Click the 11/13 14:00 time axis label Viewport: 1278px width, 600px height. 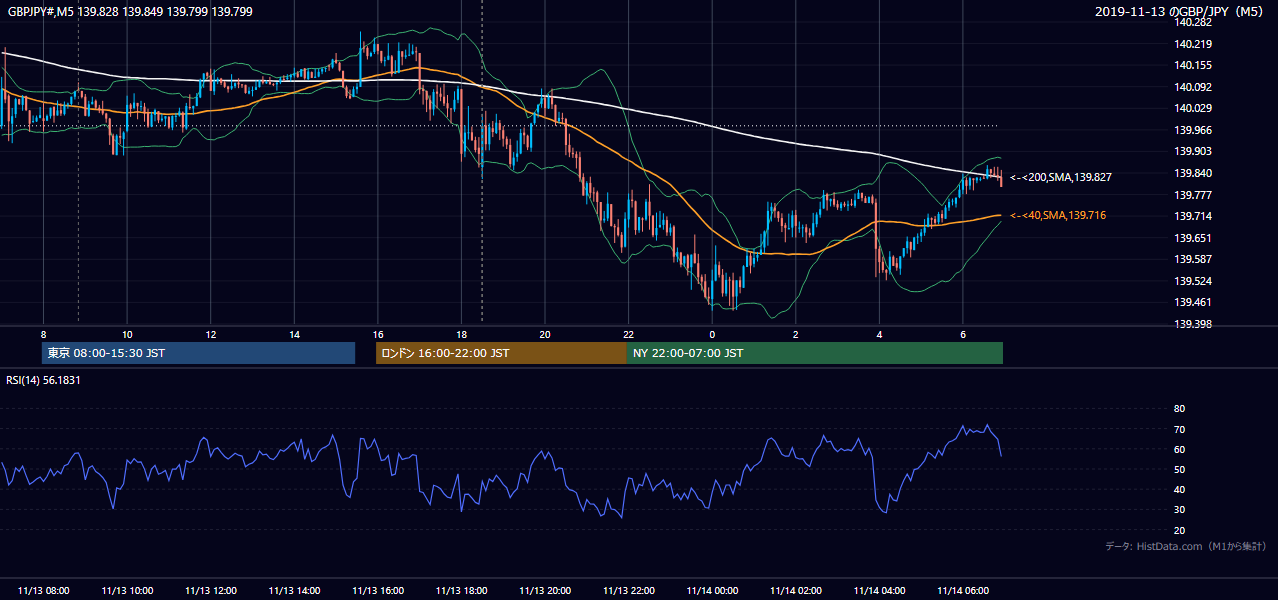tap(295, 591)
